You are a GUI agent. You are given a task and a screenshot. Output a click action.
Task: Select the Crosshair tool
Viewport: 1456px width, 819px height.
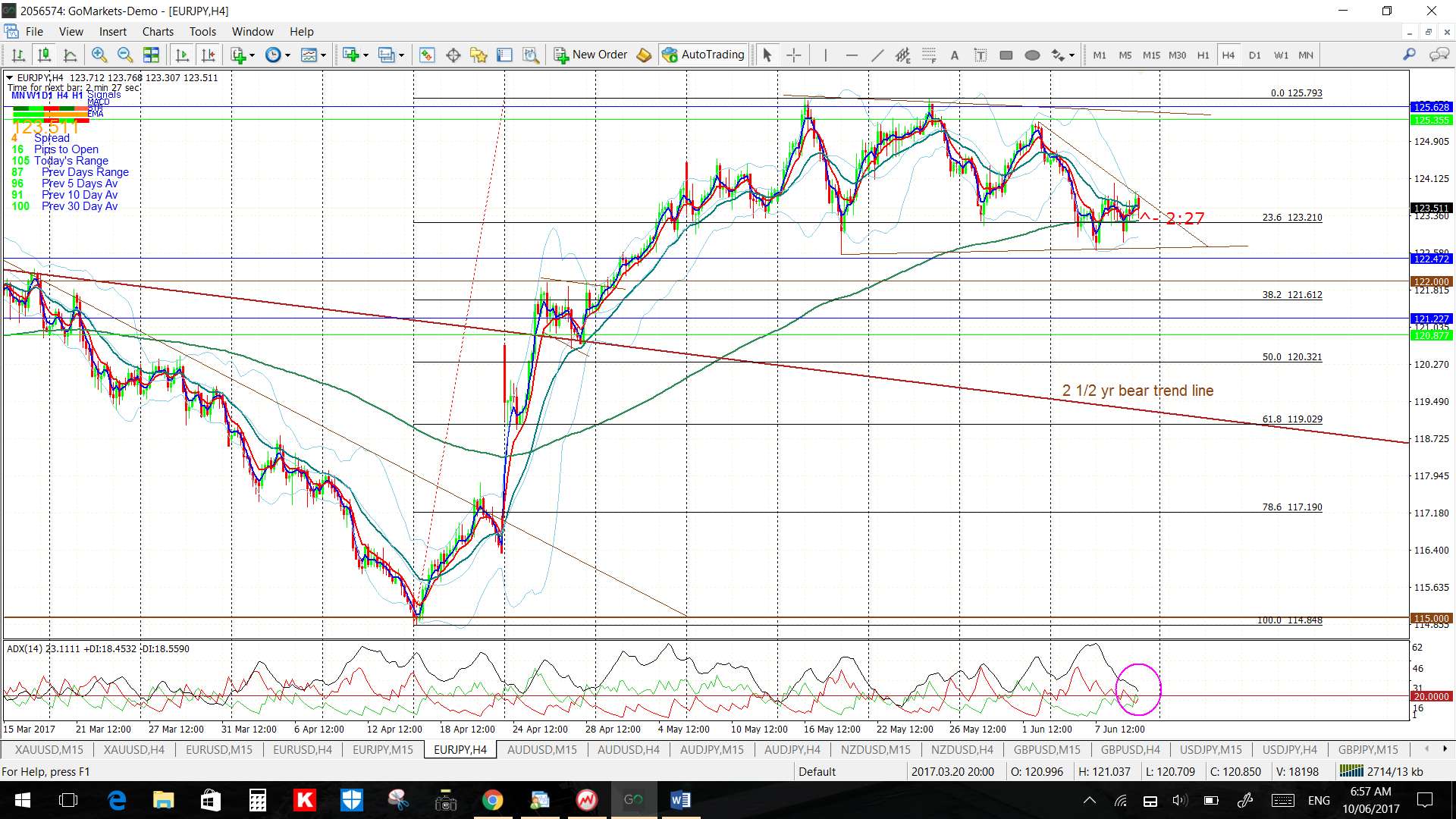pyautogui.click(x=793, y=55)
